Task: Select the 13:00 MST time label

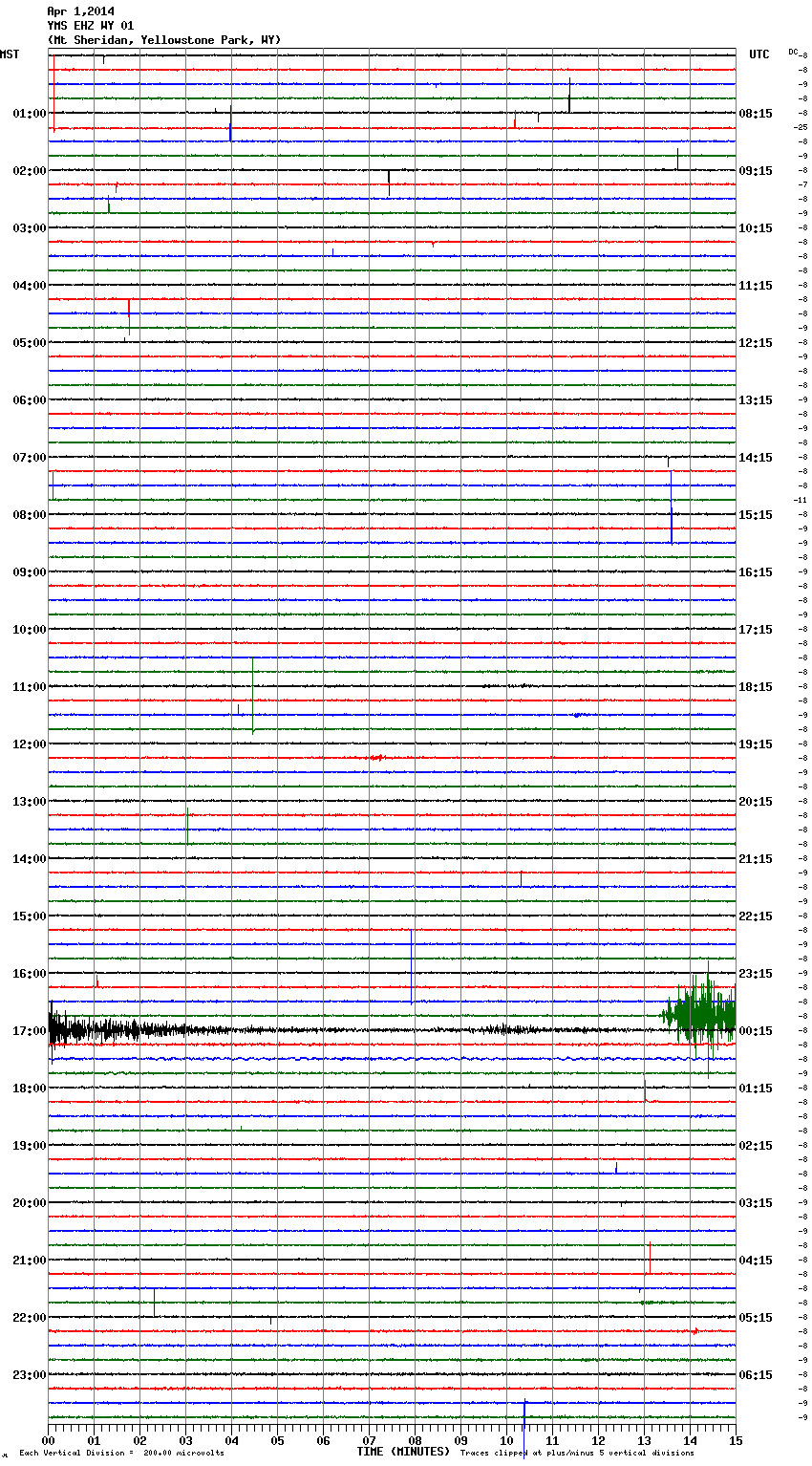Action: point(30,802)
